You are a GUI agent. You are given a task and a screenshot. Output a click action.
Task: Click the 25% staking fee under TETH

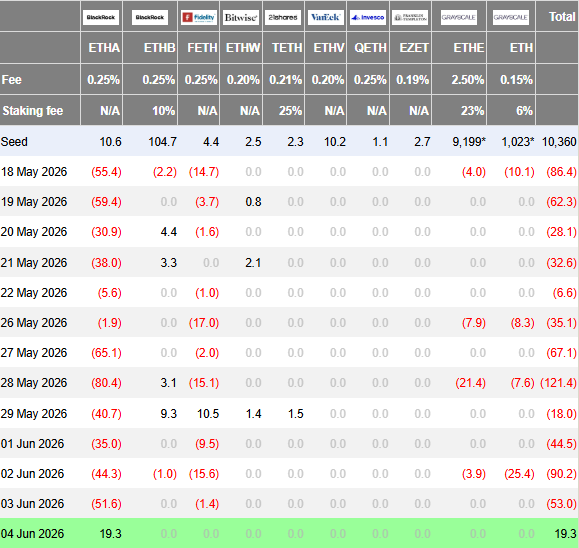tap(290, 110)
